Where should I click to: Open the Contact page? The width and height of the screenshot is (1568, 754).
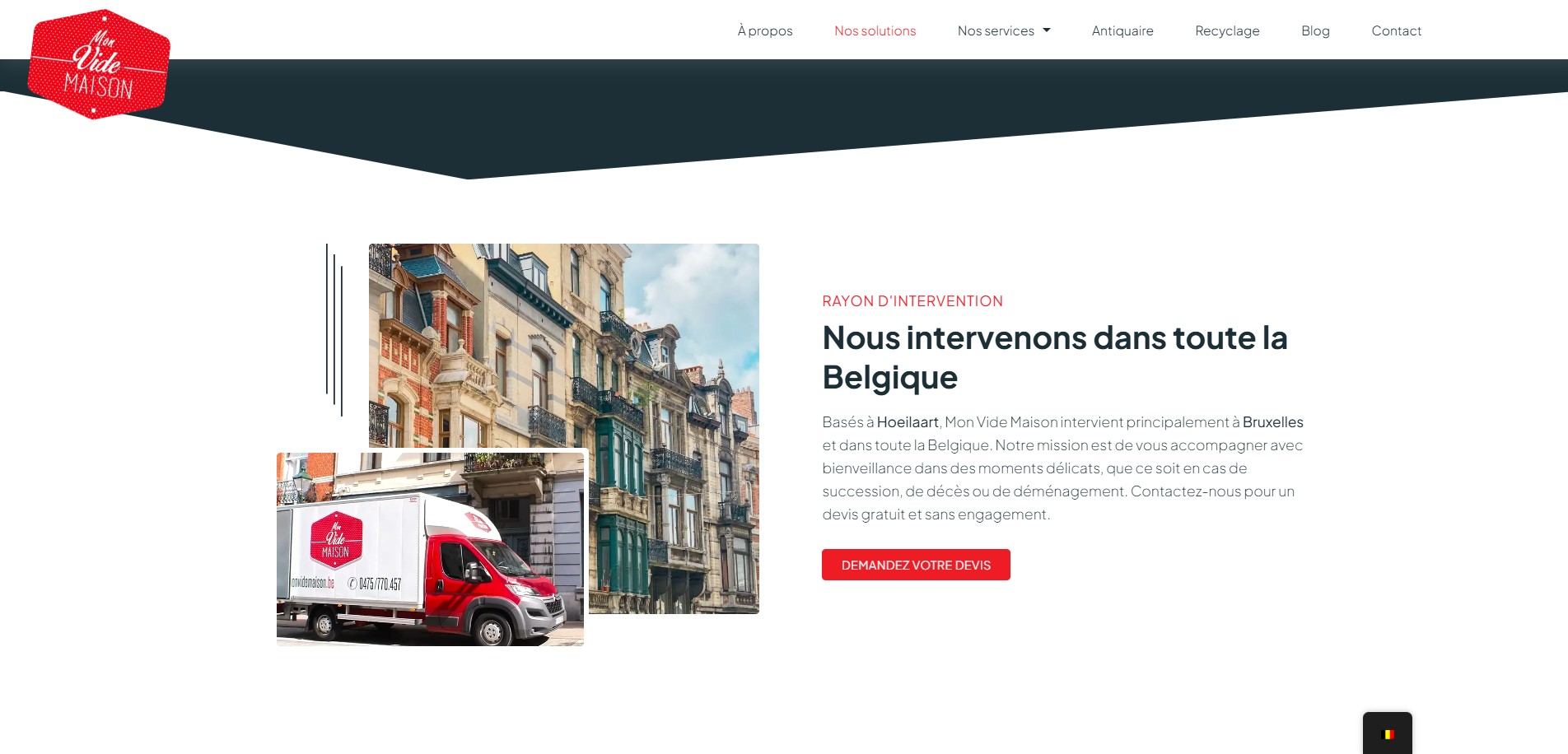[x=1396, y=30]
